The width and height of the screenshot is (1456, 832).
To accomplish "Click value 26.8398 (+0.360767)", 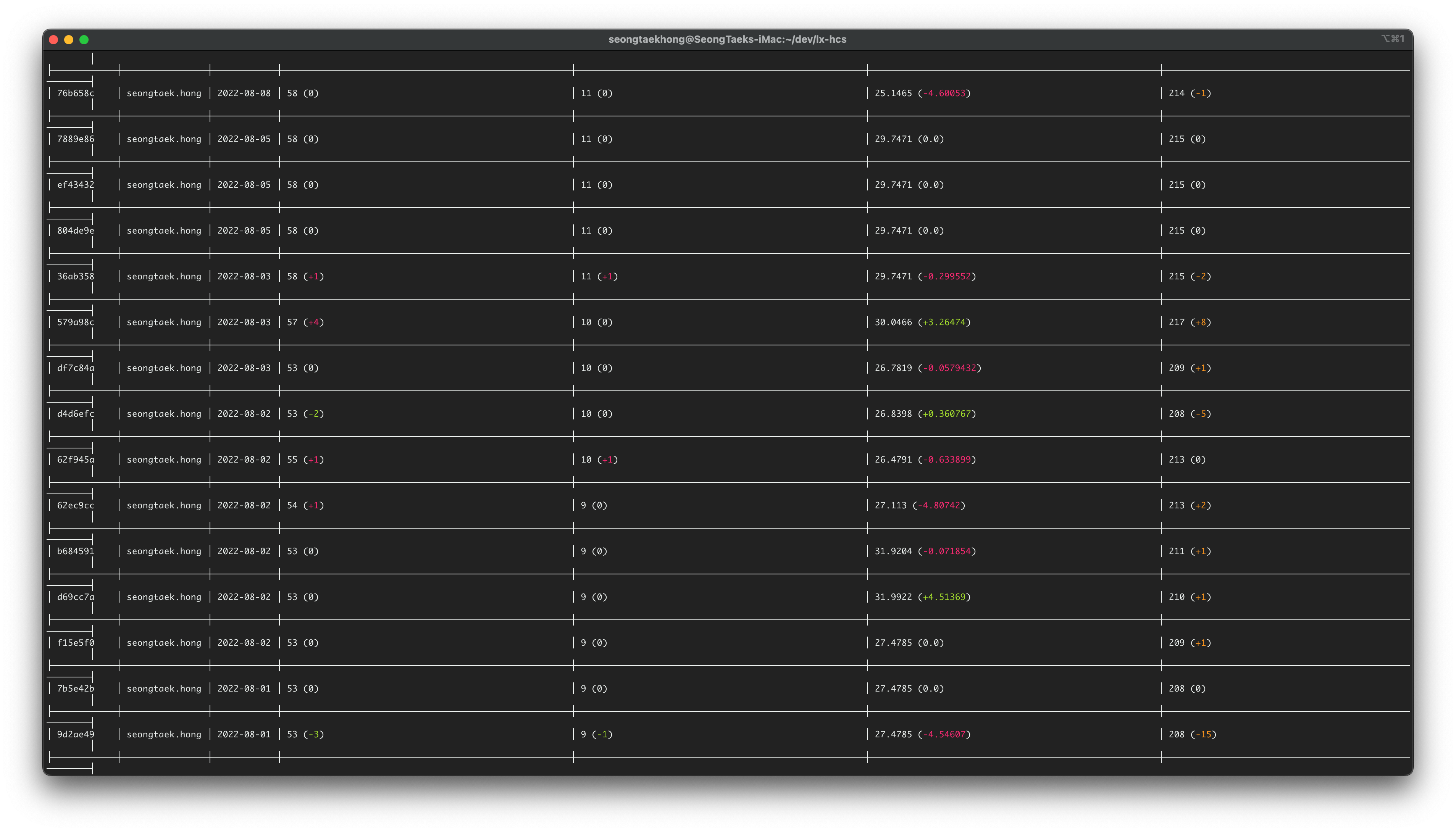I will point(925,414).
